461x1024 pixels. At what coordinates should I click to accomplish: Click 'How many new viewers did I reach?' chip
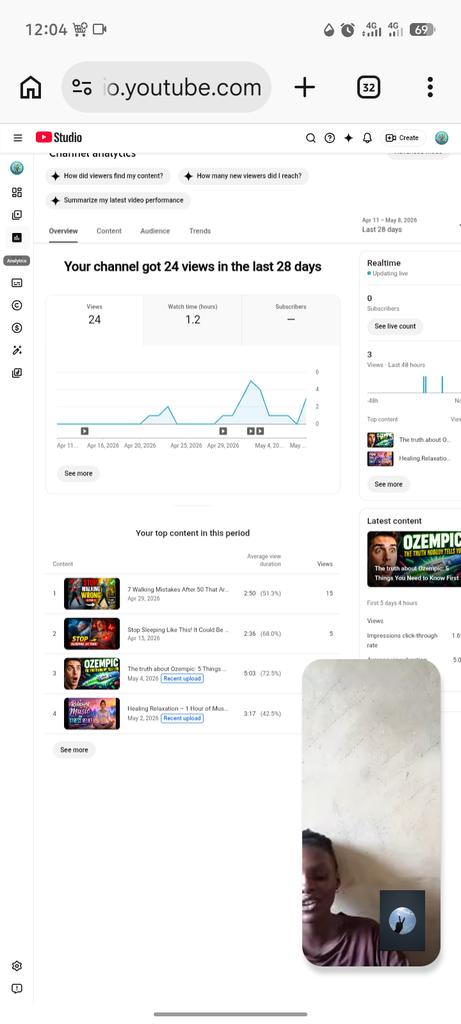(243, 176)
